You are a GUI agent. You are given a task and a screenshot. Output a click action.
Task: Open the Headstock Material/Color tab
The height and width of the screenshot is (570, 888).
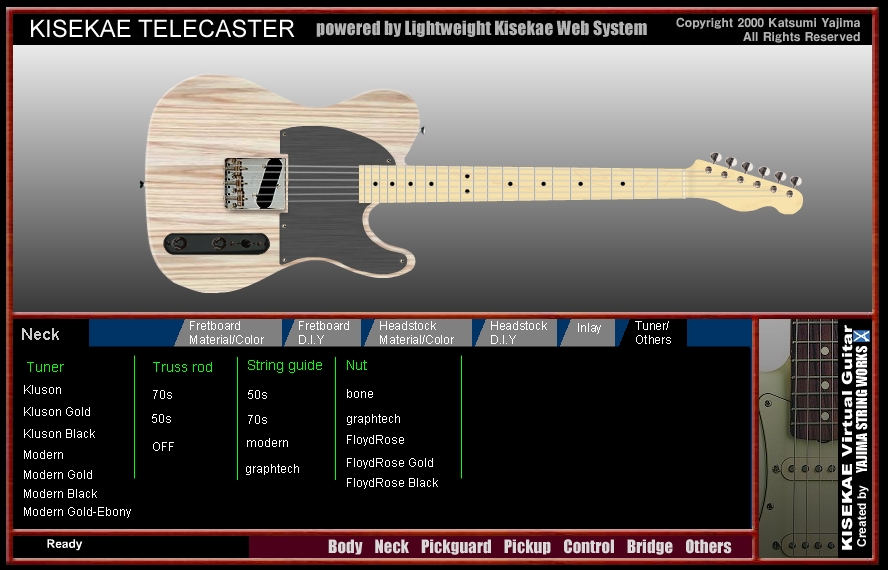pyautogui.click(x=416, y=333)
